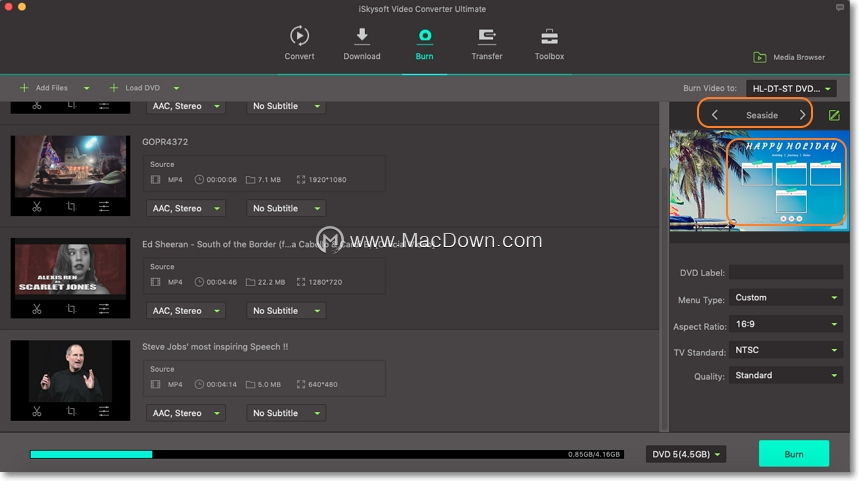Open the Media Browser
The image size is (859, 481).
(x=789, y=57)
